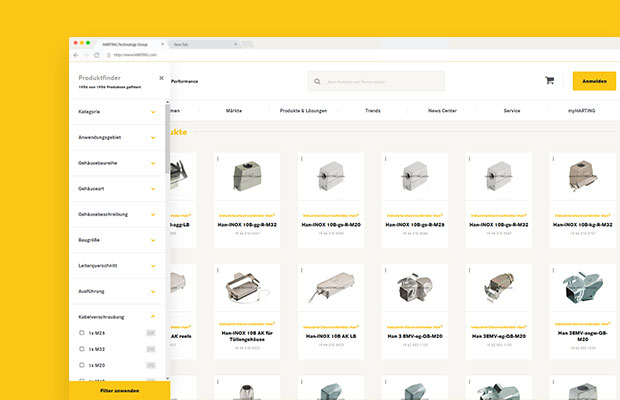Check the 1x M25 option
This screenshot has height=400, width=620.
click(x=82, y=333)
